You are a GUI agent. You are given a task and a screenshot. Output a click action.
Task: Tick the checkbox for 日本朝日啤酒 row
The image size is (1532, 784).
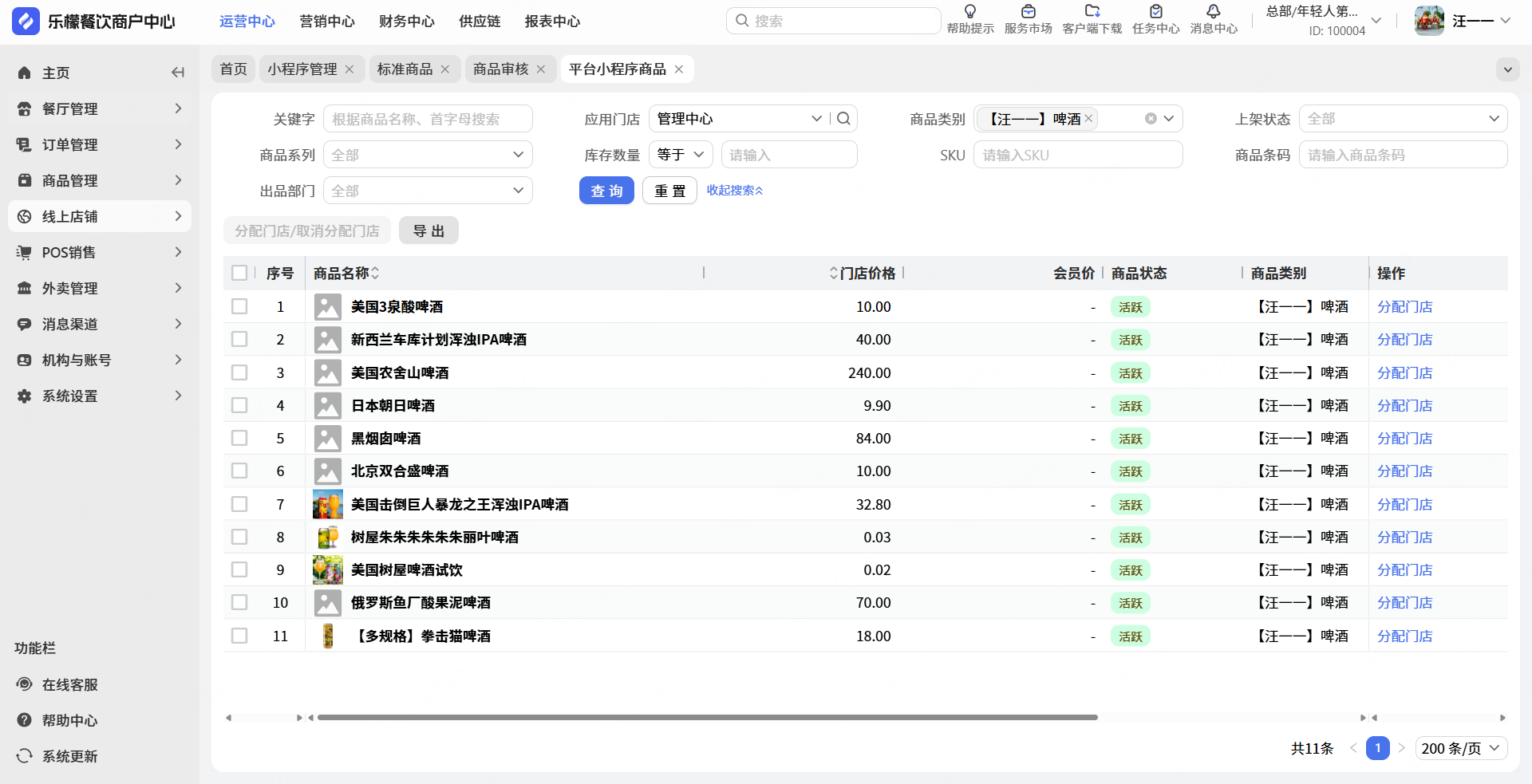(x=239, y=405)
